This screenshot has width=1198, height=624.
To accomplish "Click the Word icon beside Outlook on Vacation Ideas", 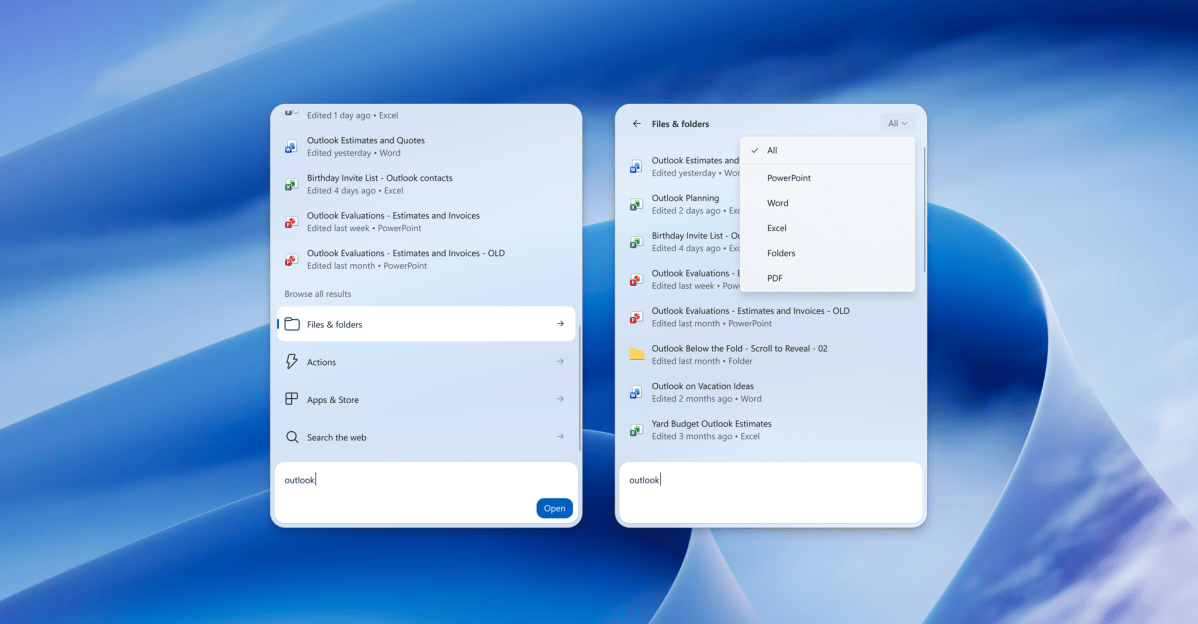I will 636,392.
